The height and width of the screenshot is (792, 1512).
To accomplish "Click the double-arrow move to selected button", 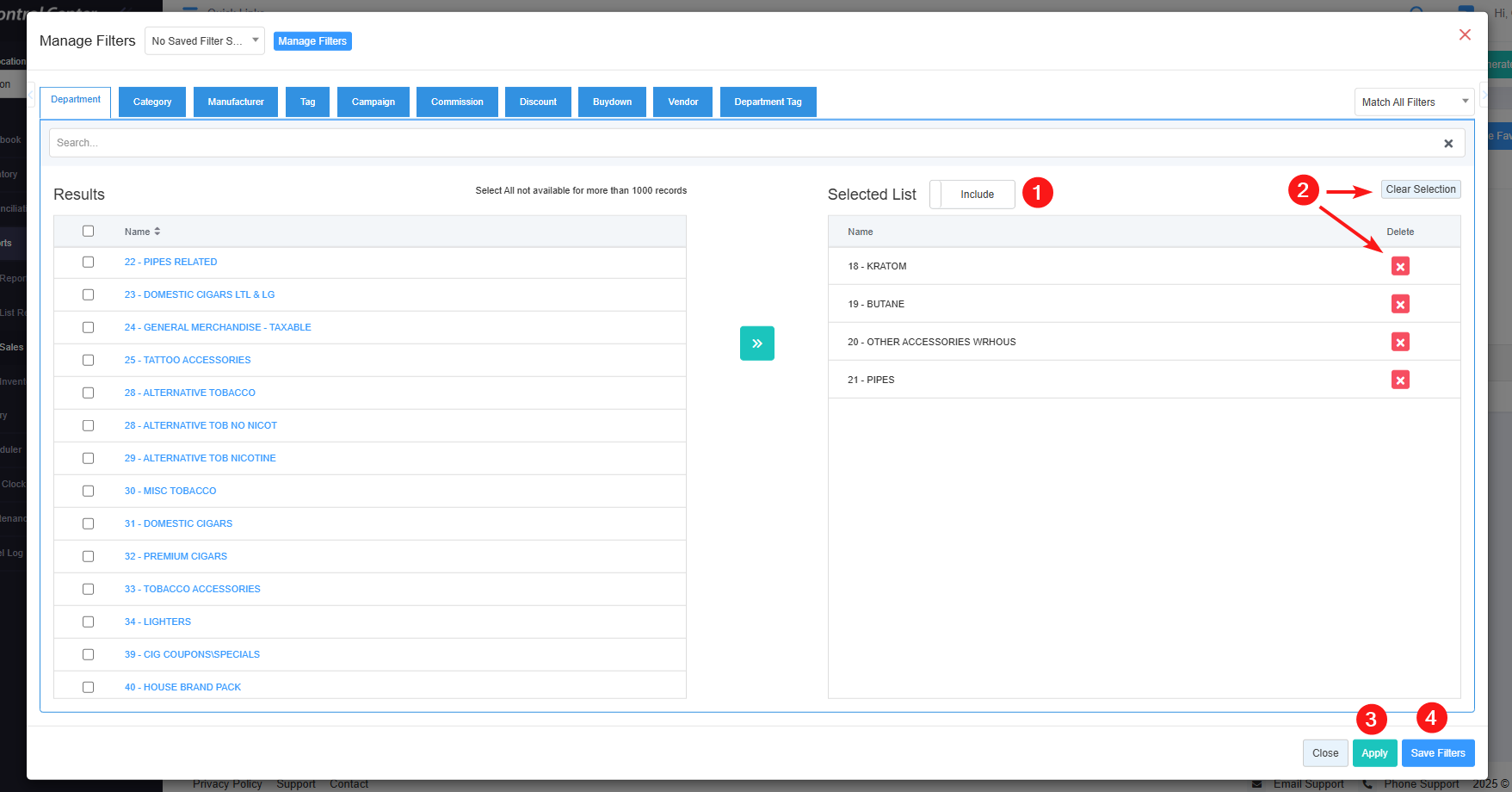I will pyautogui.click(x=756, y=343).
